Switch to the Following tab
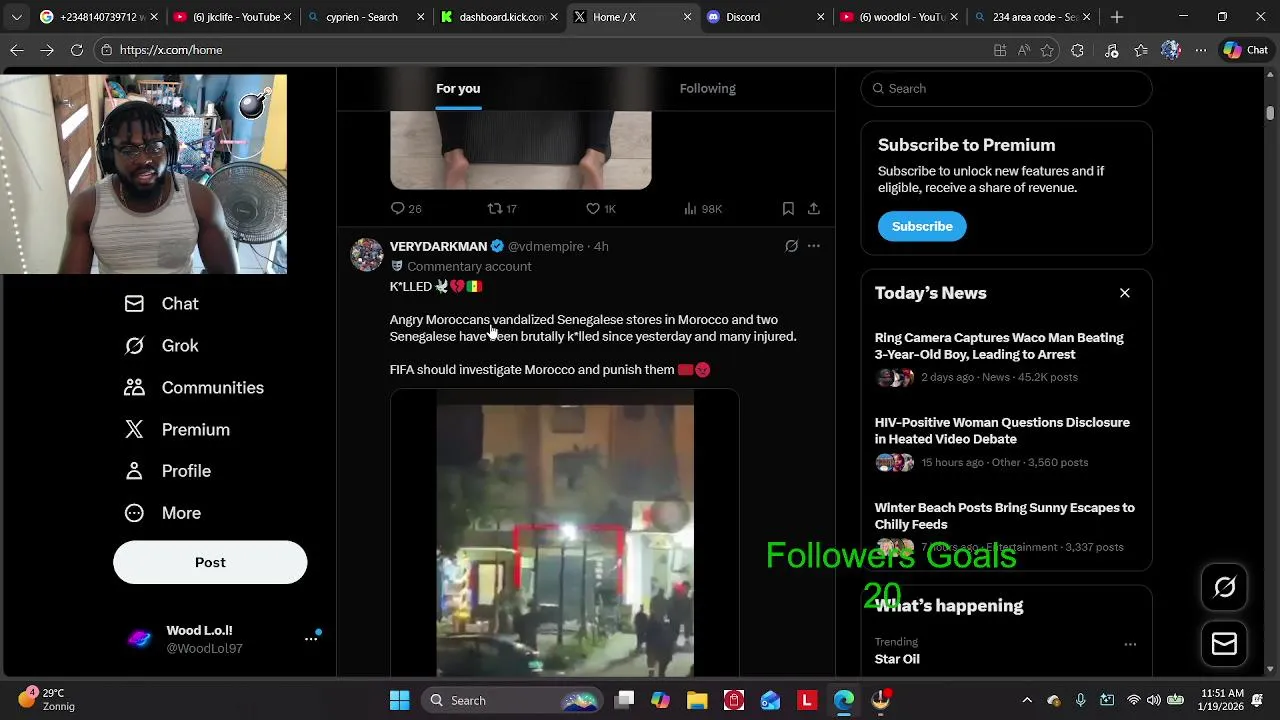 [708, 89]
